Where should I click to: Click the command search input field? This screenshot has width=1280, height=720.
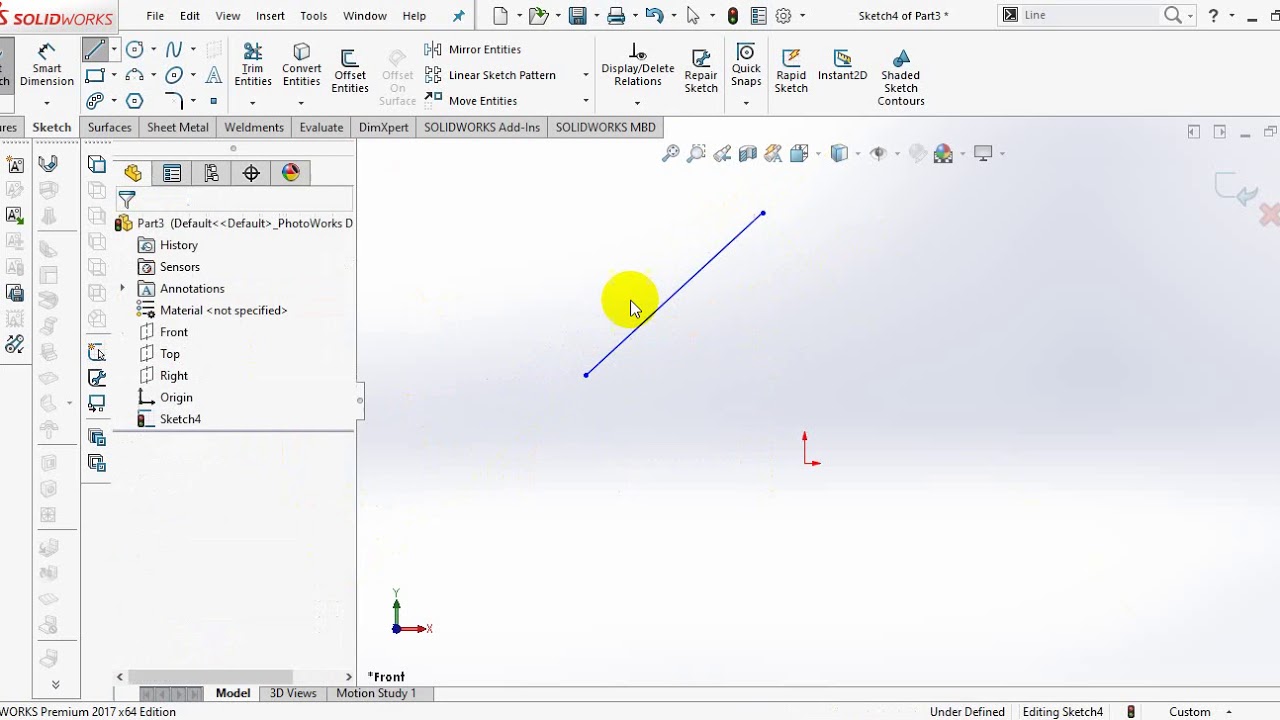(1091, 15)
